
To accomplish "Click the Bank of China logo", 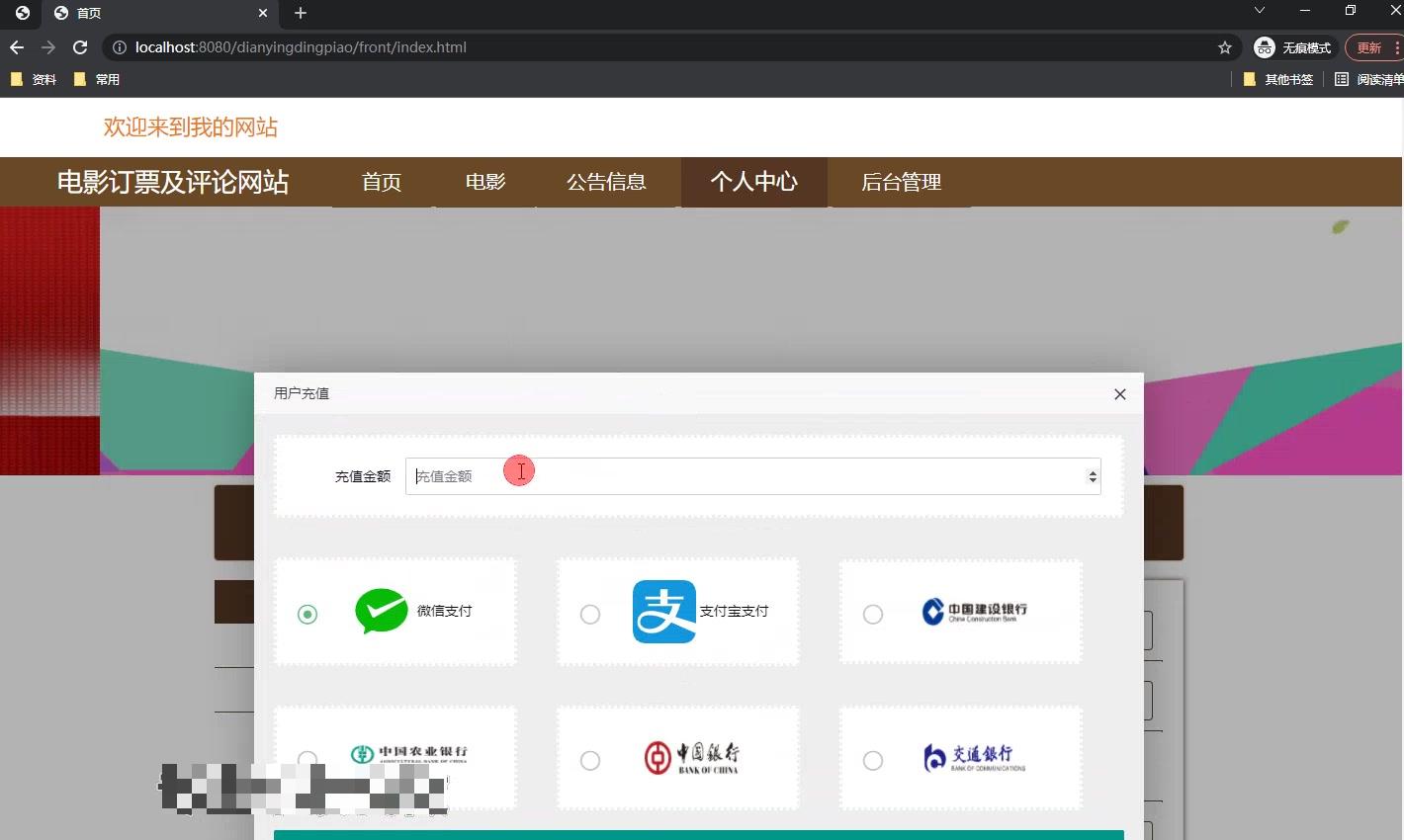I will (692, 758).
